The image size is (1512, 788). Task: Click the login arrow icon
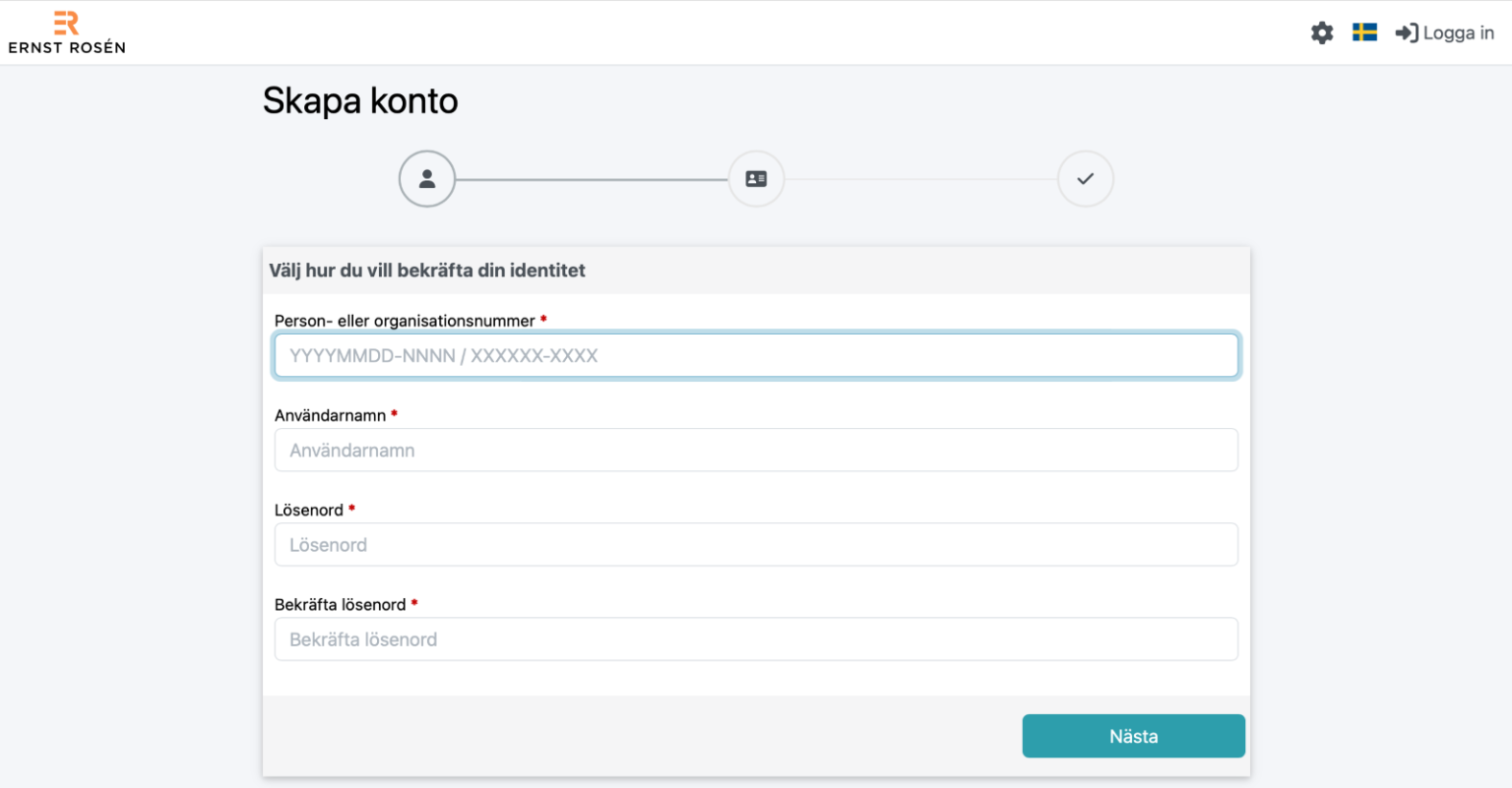(x=1406, y=32)
